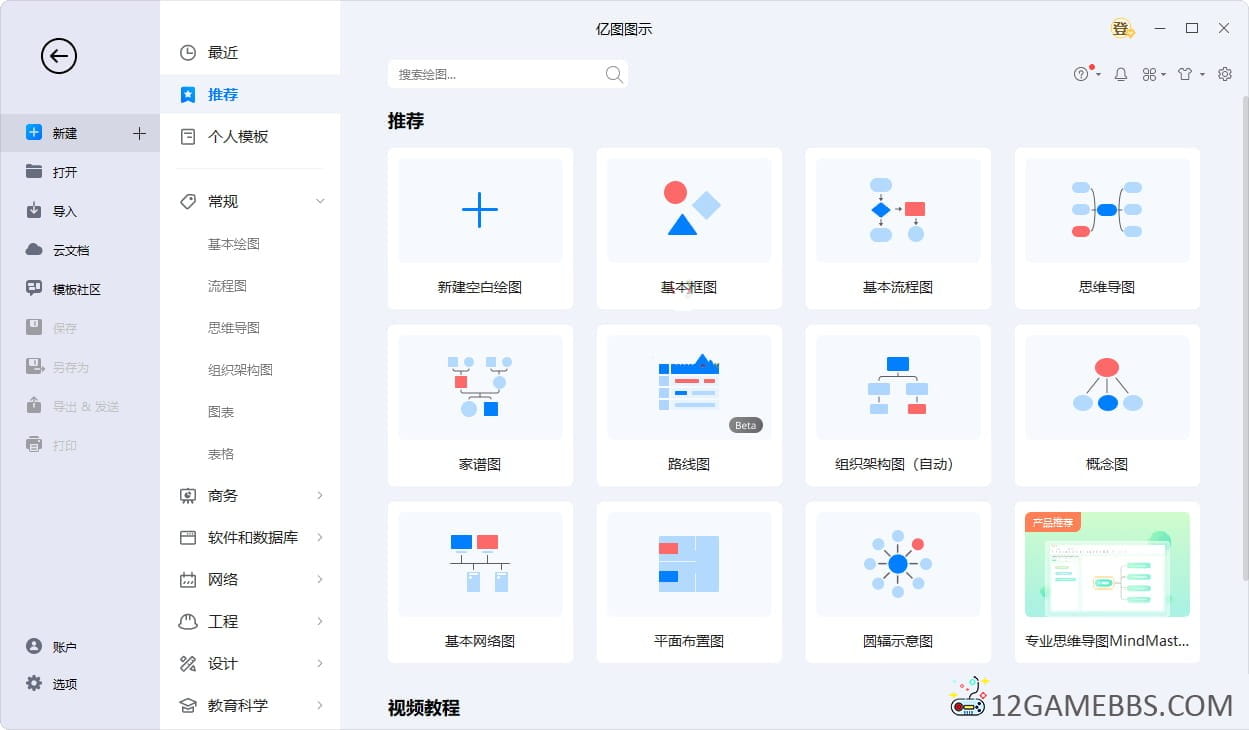The width and height of the screenshot is (1249, 730).
Task: Click 选项 in the left sidebar
Action: point(64,684)
